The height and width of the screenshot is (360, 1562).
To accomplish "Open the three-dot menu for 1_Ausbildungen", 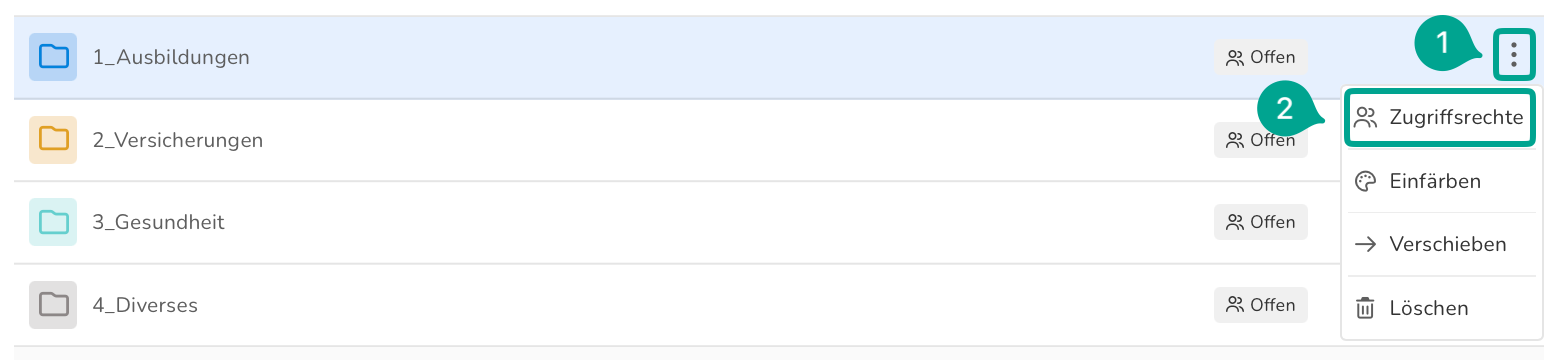I will pos(1514,55).
